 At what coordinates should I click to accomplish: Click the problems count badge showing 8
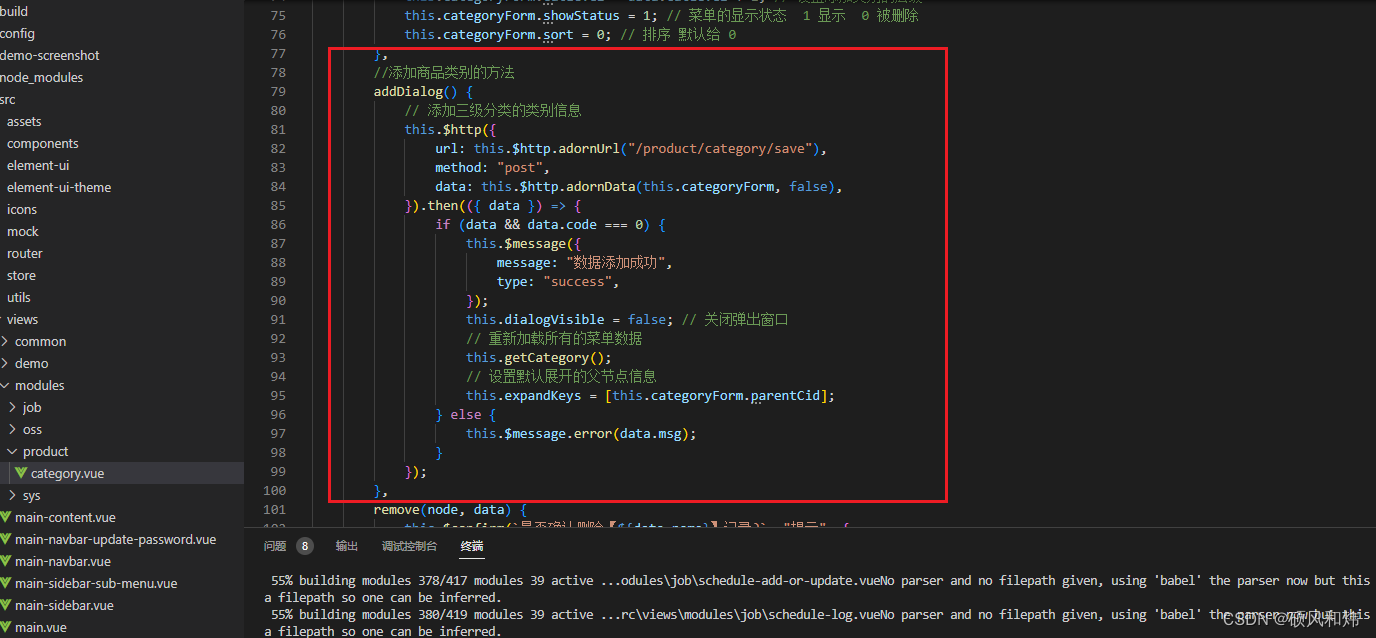(x=304, y=546)
